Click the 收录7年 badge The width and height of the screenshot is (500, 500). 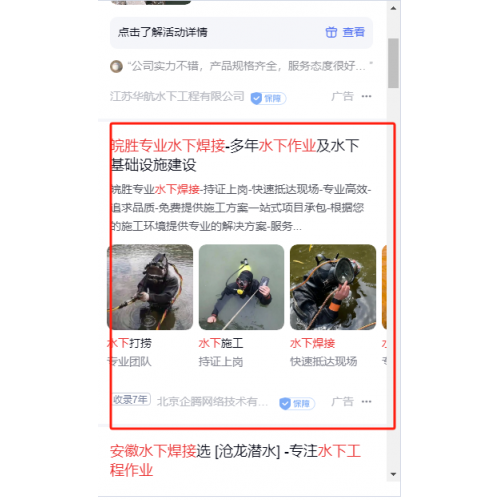point(131,399)
